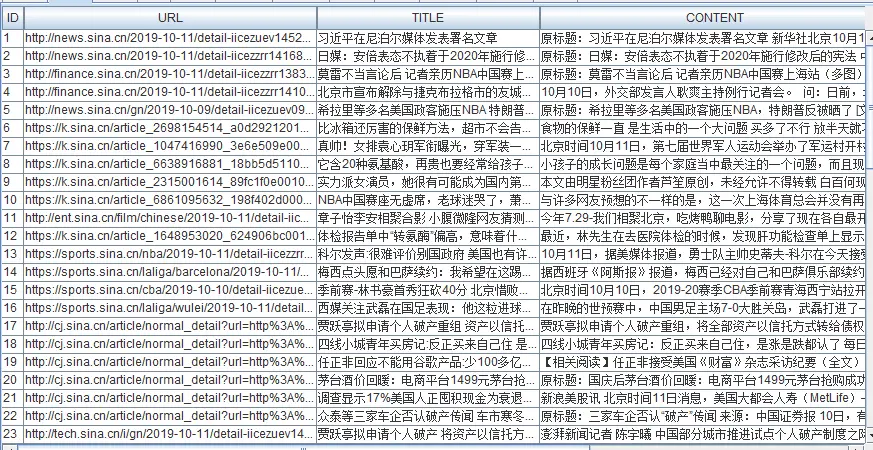Viewport: 873px width, 450px height.
Task: Select the URL with article_6861095632
Action: click(x=170, y=200)
